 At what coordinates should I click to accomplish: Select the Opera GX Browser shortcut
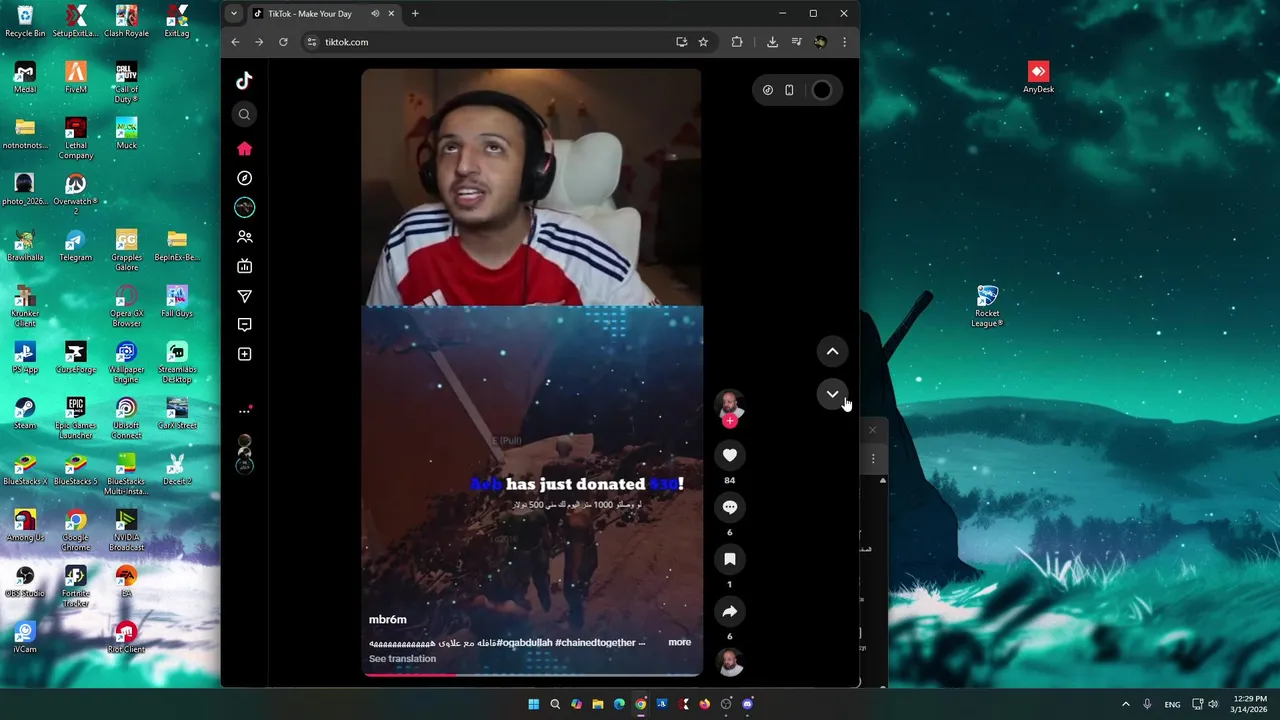tap(126, 307)
